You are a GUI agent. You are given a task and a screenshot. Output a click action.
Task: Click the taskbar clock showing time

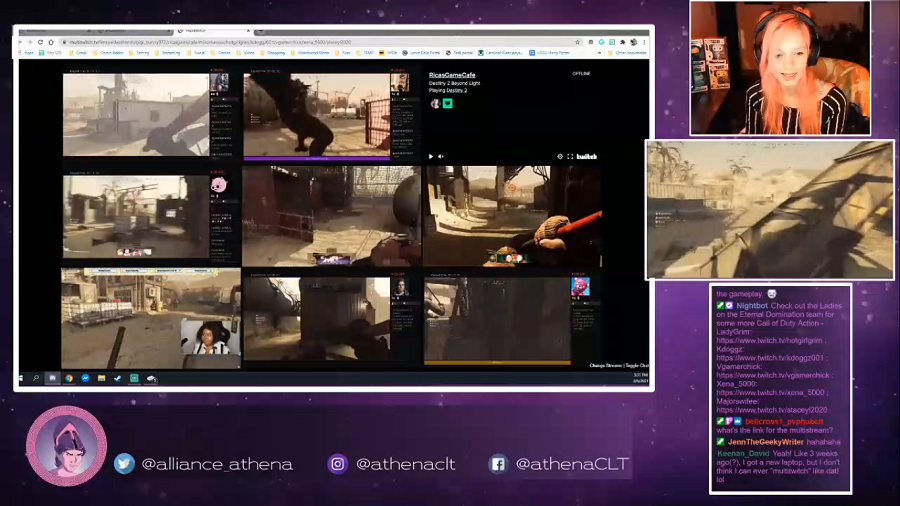641,378
